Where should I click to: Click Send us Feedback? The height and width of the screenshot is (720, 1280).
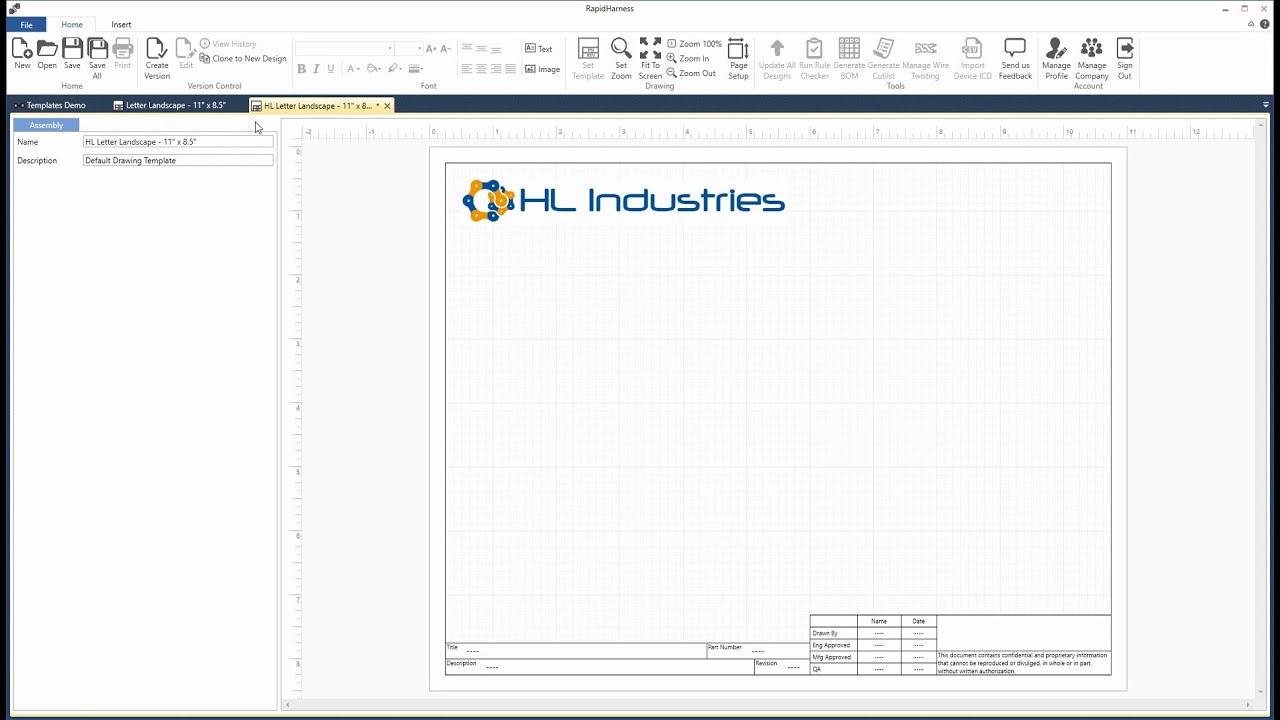pos(1015,58)
